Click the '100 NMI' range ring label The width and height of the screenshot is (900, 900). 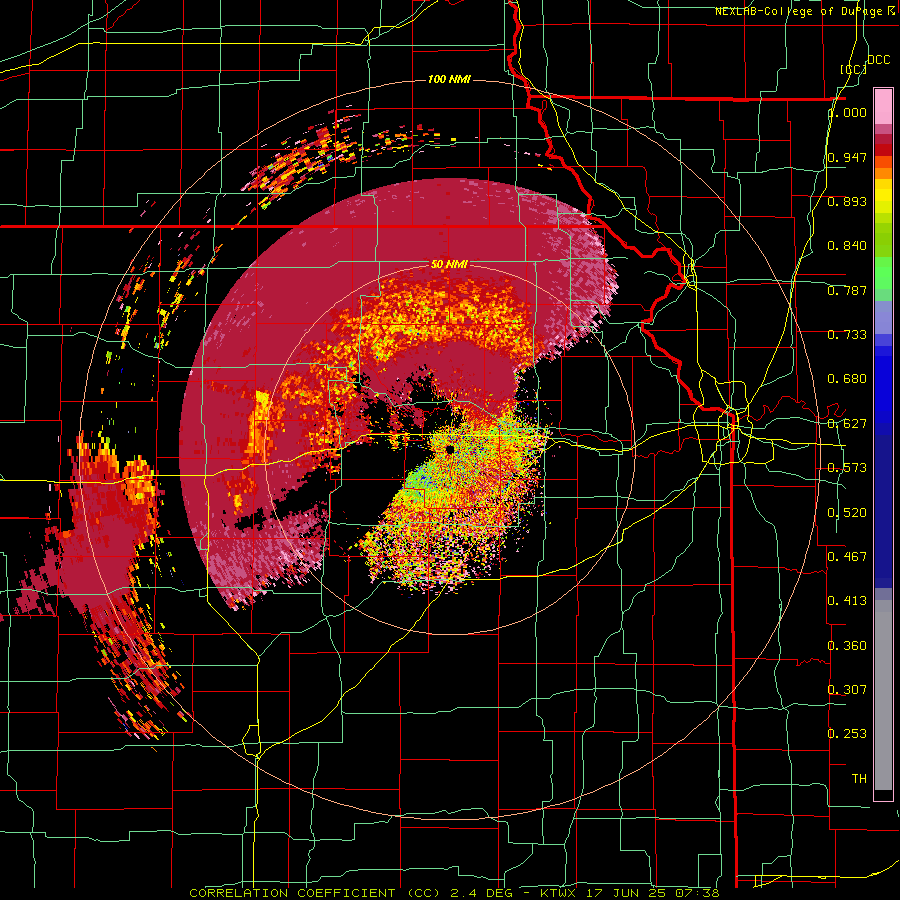[449, 79]
